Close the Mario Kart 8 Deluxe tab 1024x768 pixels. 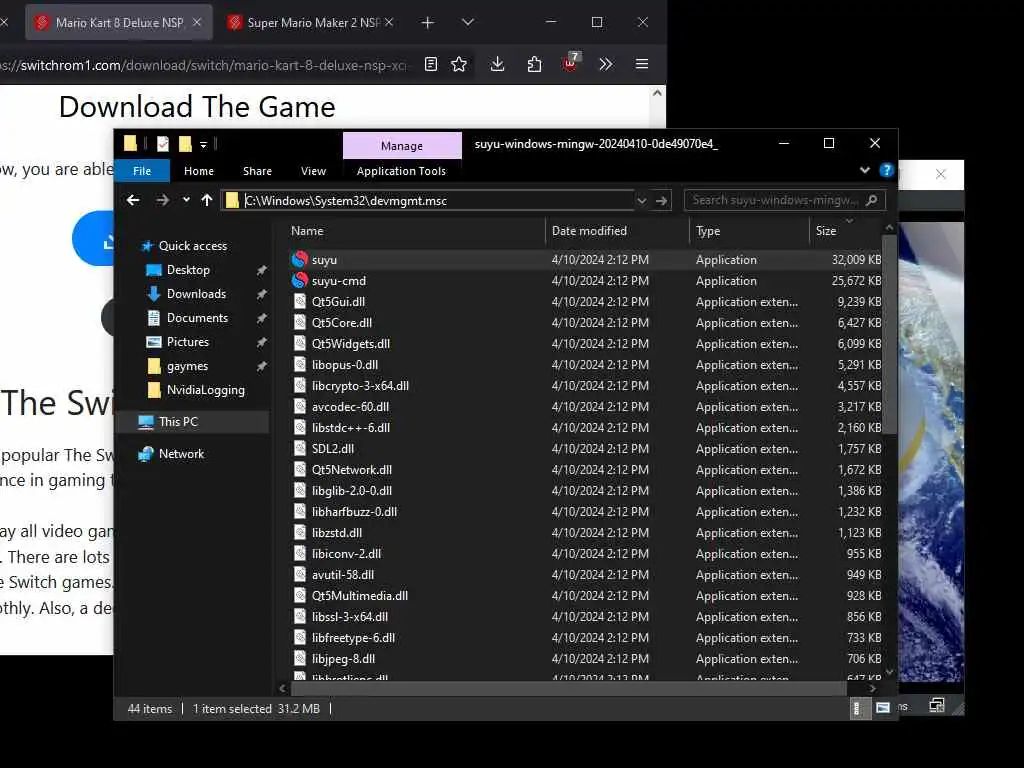click(197, 22)
